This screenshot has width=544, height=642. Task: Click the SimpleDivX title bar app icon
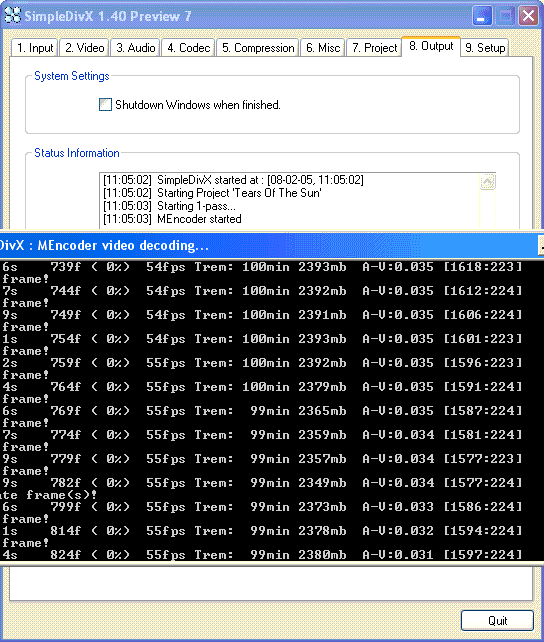tap(12, 16)
